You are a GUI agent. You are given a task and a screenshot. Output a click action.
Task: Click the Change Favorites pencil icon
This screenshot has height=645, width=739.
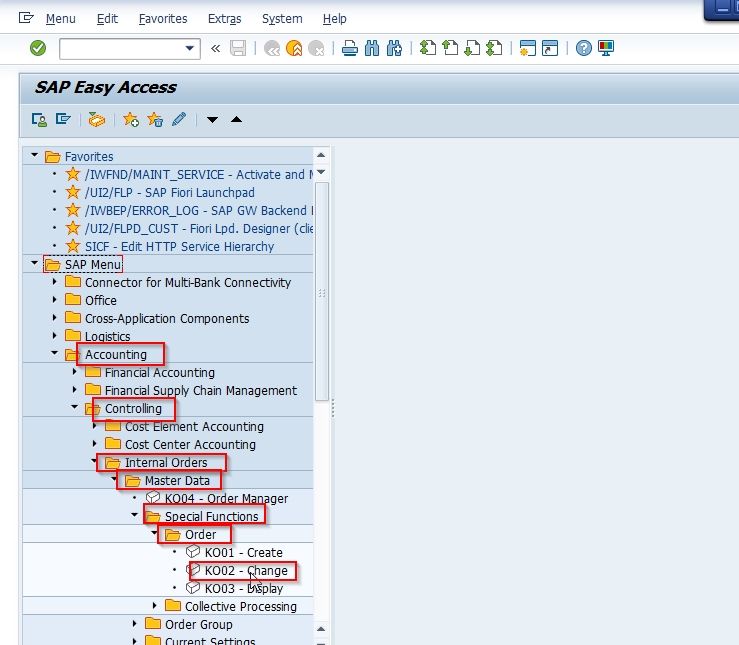click(x=179, y=120)
